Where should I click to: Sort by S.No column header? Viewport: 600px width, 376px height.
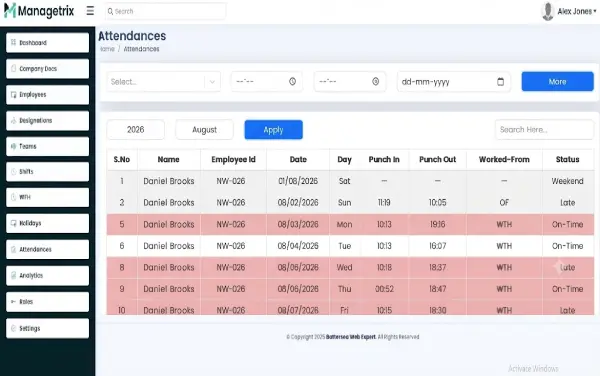click(x=122, y=160)
